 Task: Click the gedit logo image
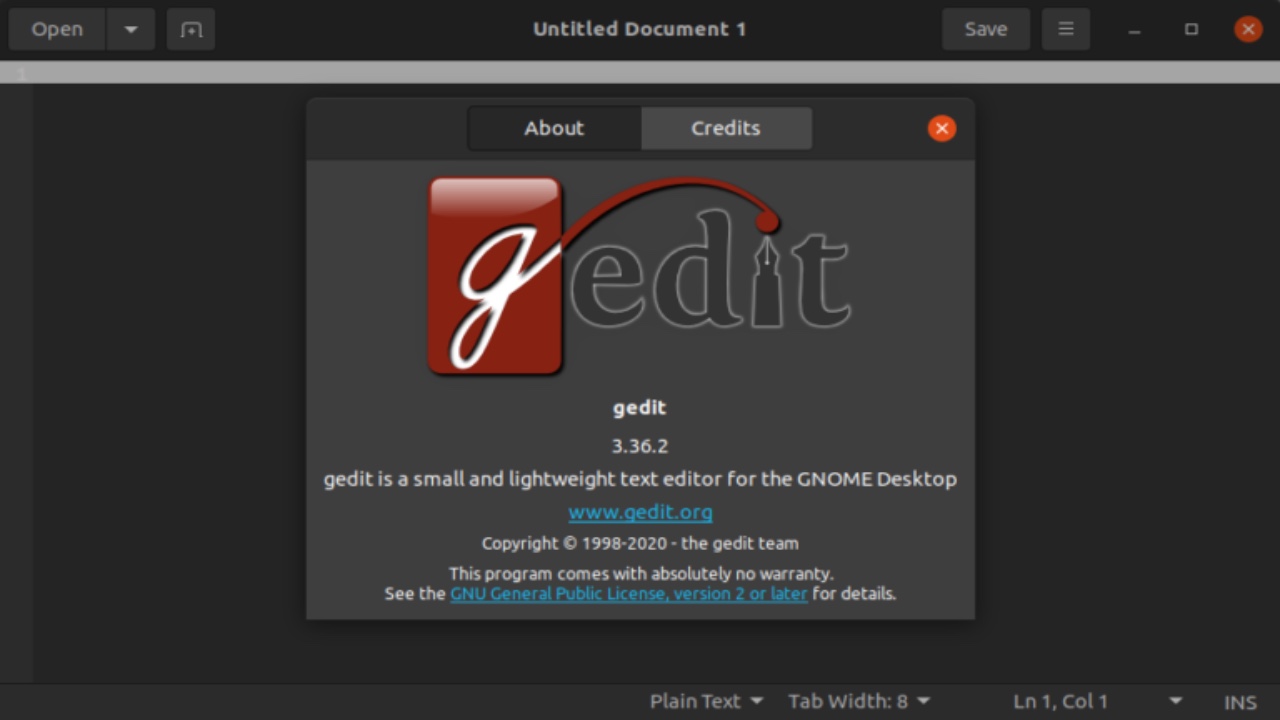[x=640, y=277]
